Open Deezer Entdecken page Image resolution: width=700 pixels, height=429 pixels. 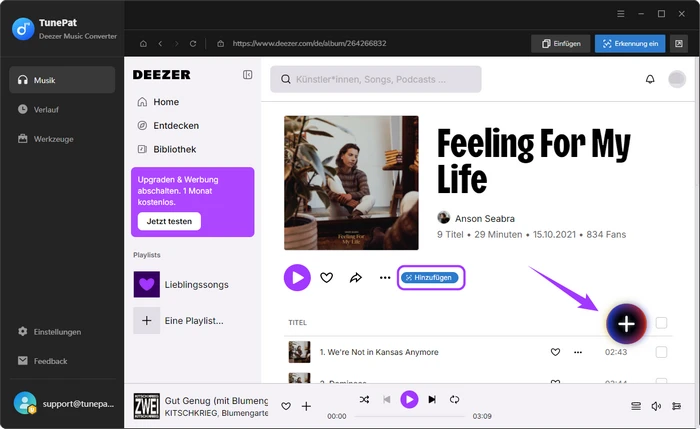click(x=168, y=125)
